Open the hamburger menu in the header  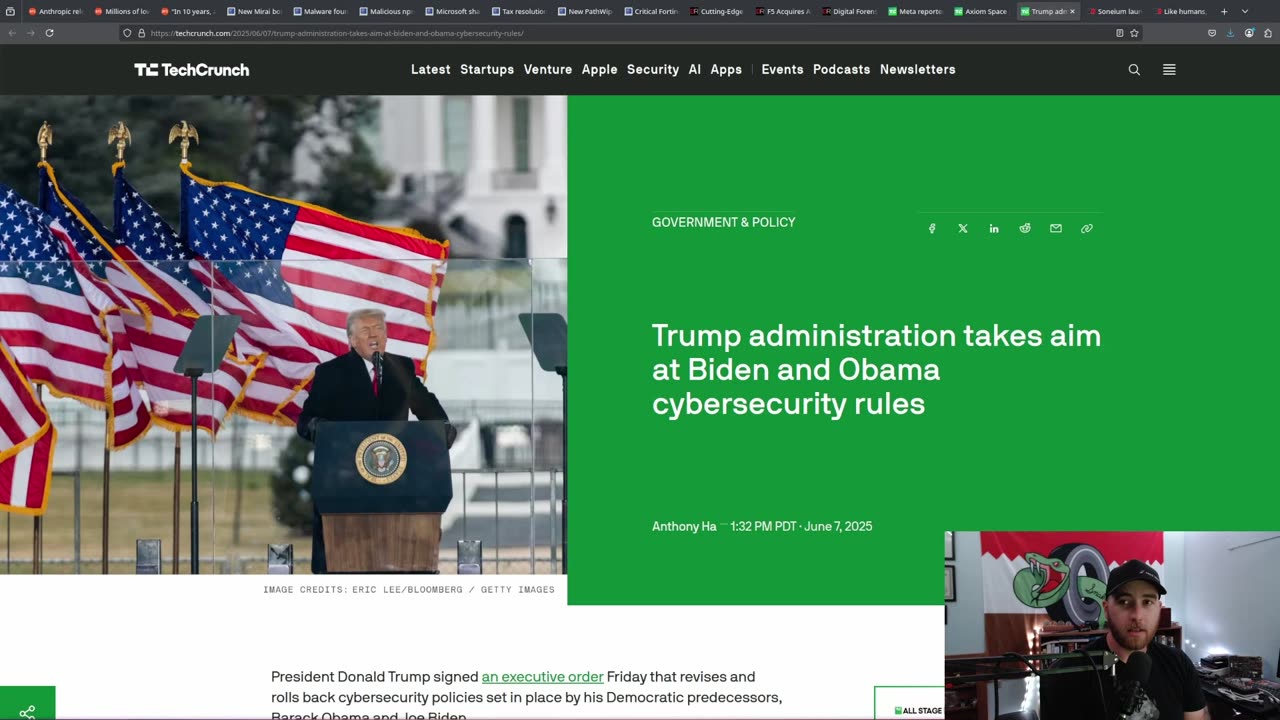tap(1169, 69)
